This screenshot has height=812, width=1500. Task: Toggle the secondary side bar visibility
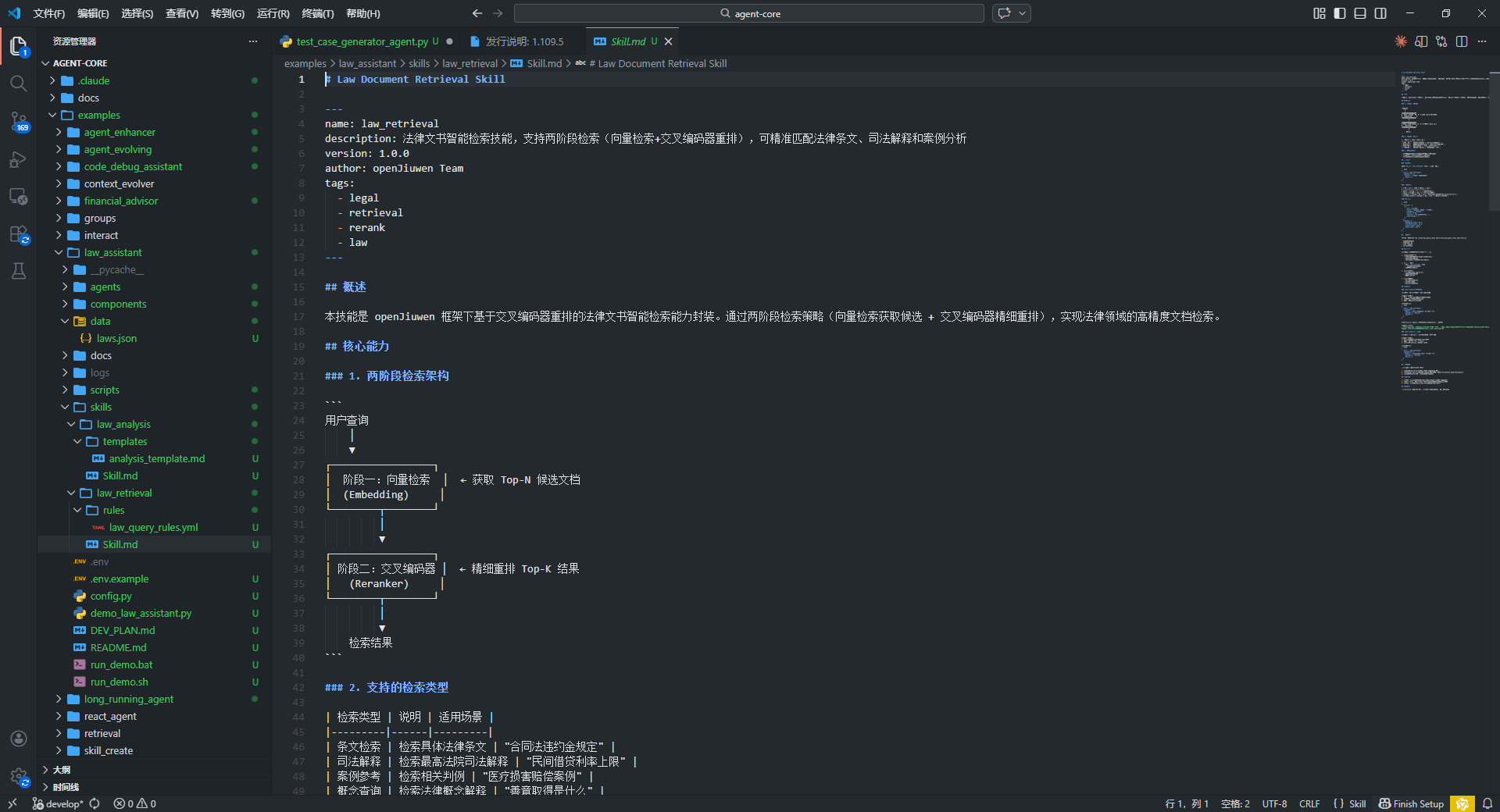[x=1380, y=13]
